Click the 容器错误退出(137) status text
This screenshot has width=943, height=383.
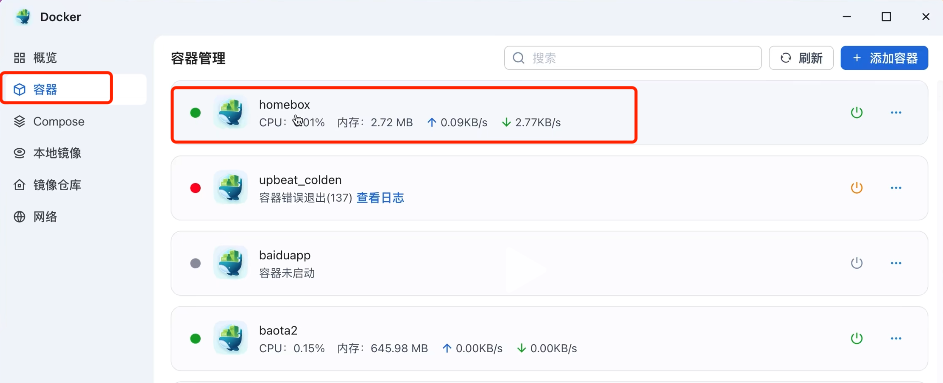(x=306, y=198)
